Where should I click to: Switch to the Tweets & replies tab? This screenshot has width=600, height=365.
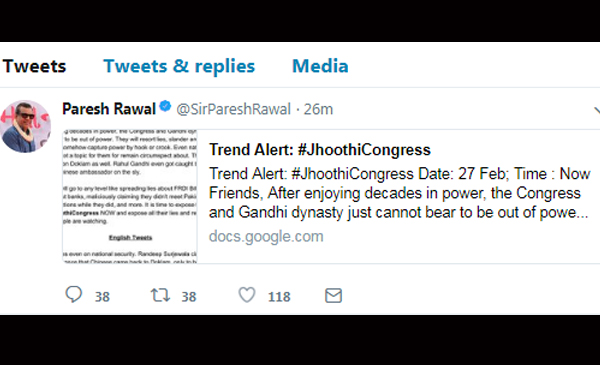[179, 66]
